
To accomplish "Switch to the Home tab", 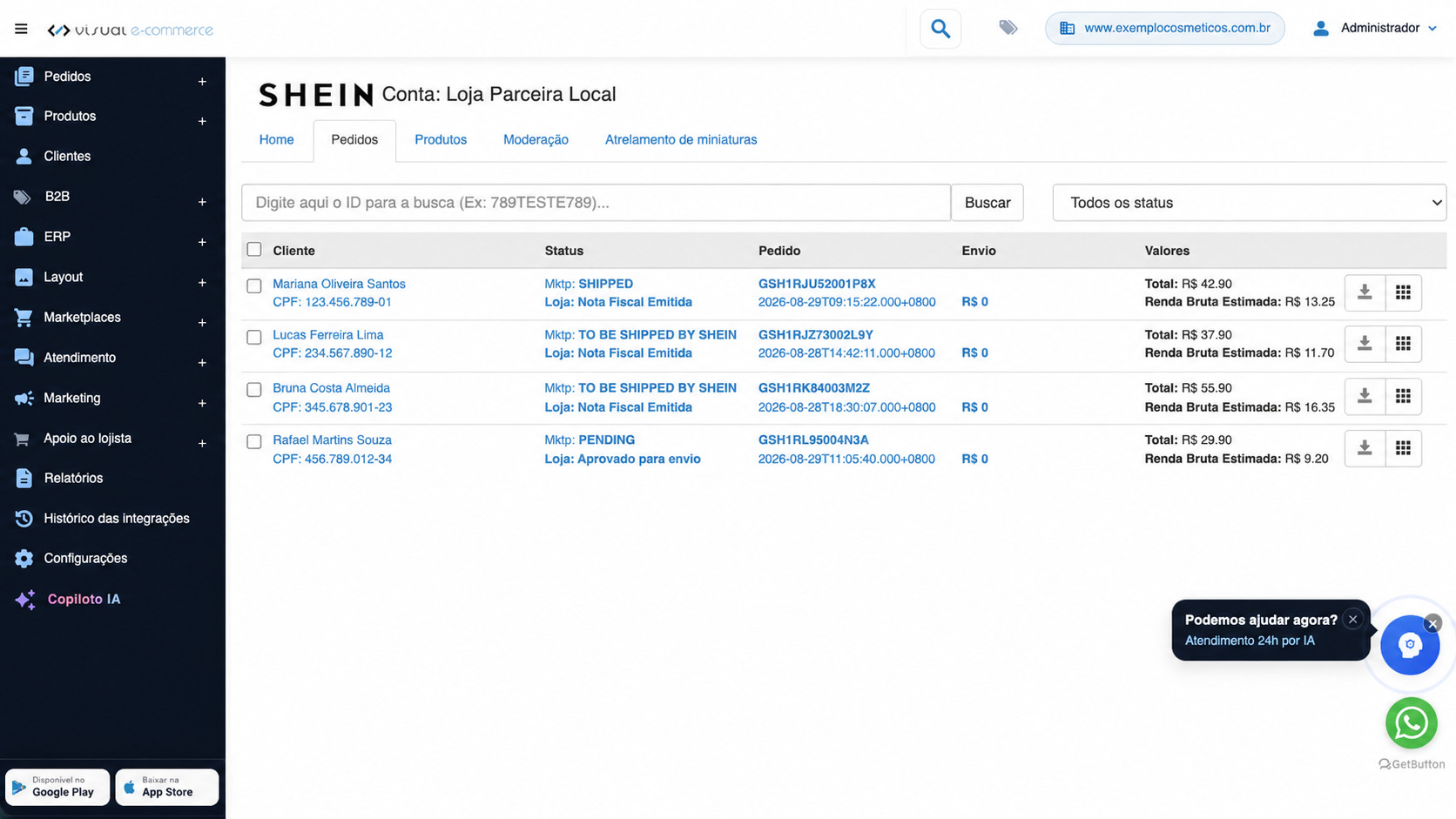I will [x=276, y=140].
